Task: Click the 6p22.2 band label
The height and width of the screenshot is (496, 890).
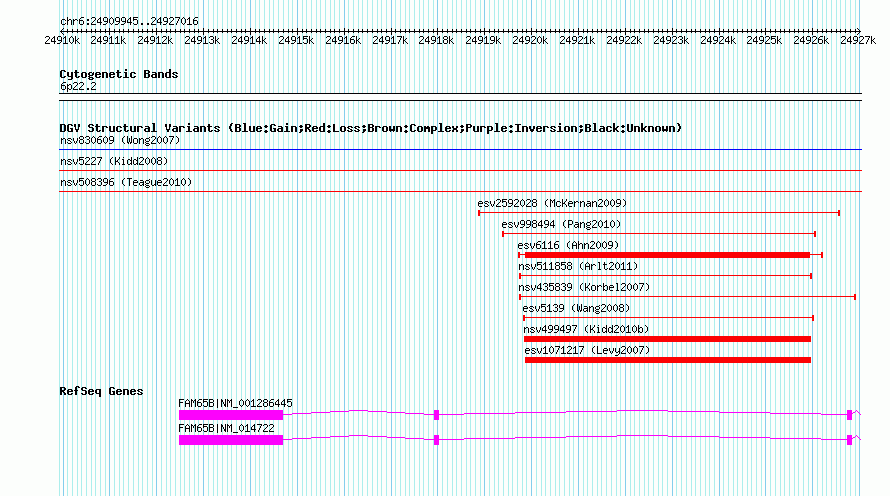Action: point(78,86)
